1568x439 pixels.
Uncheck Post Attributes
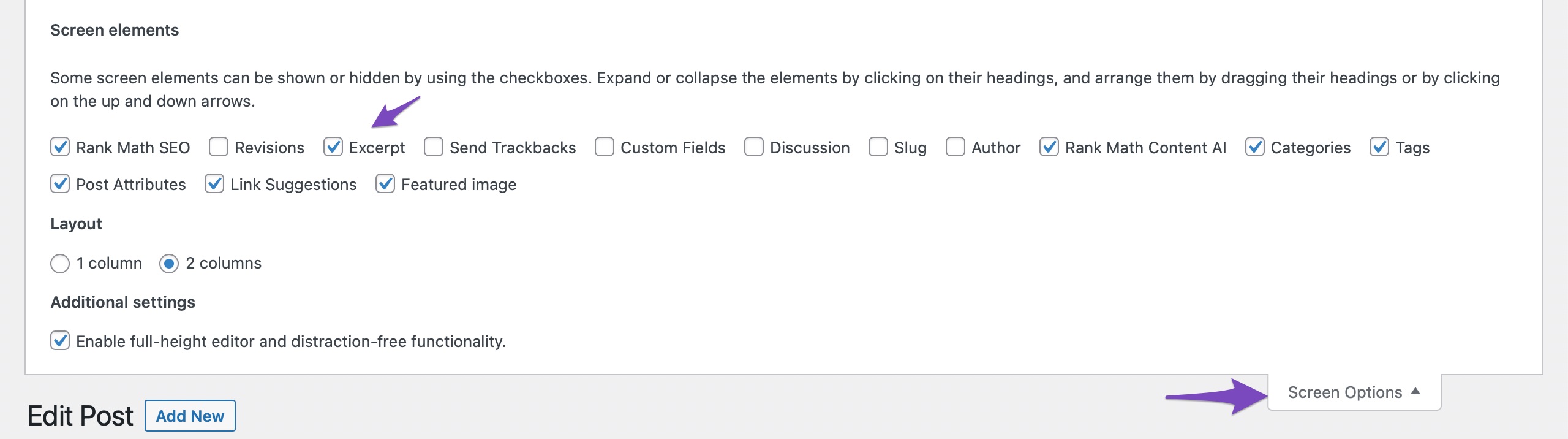(x=59, y=184)
